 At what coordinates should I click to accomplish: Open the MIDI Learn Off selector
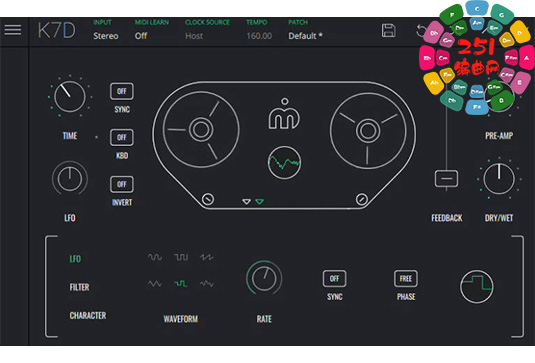(141, 36)
